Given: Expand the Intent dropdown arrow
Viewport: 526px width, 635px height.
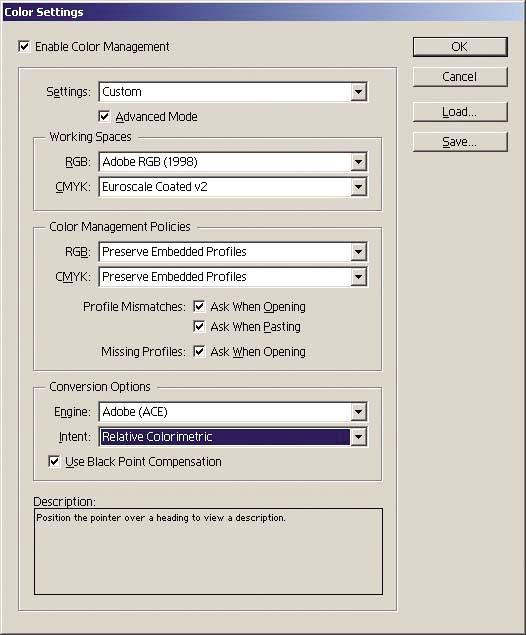Looking at the screenshot, I should [358, 437].
